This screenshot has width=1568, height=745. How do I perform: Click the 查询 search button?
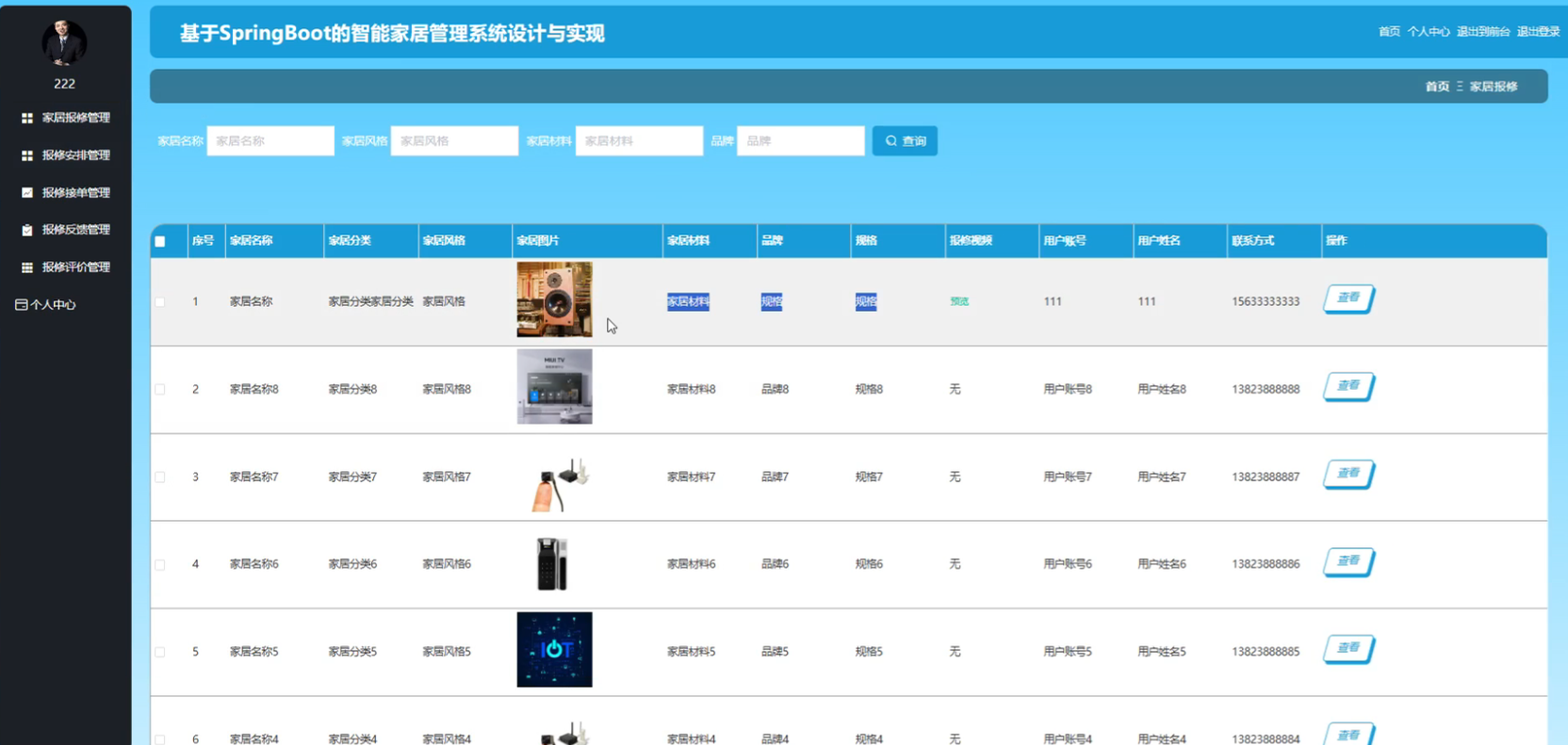point(905,141)
